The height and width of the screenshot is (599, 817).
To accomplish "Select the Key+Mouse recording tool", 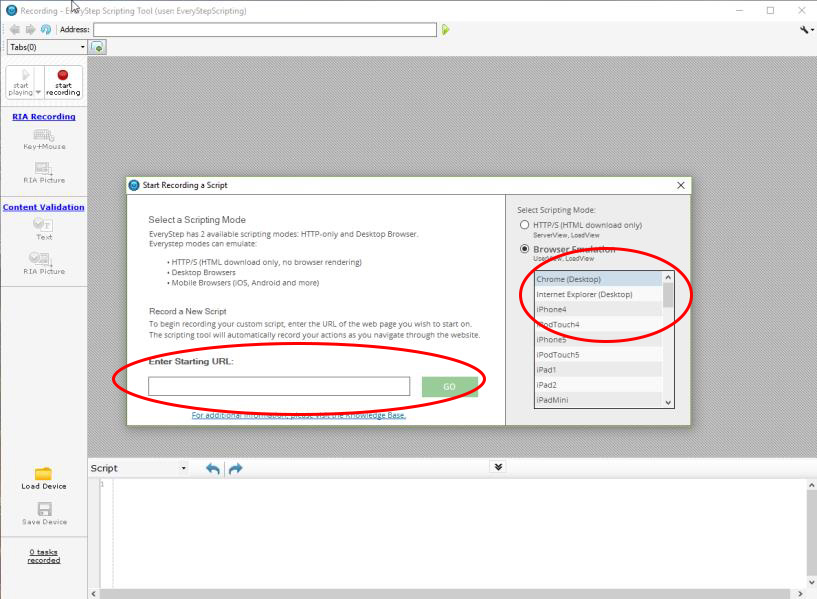I will pyautogui.click(x=44, y=140).
